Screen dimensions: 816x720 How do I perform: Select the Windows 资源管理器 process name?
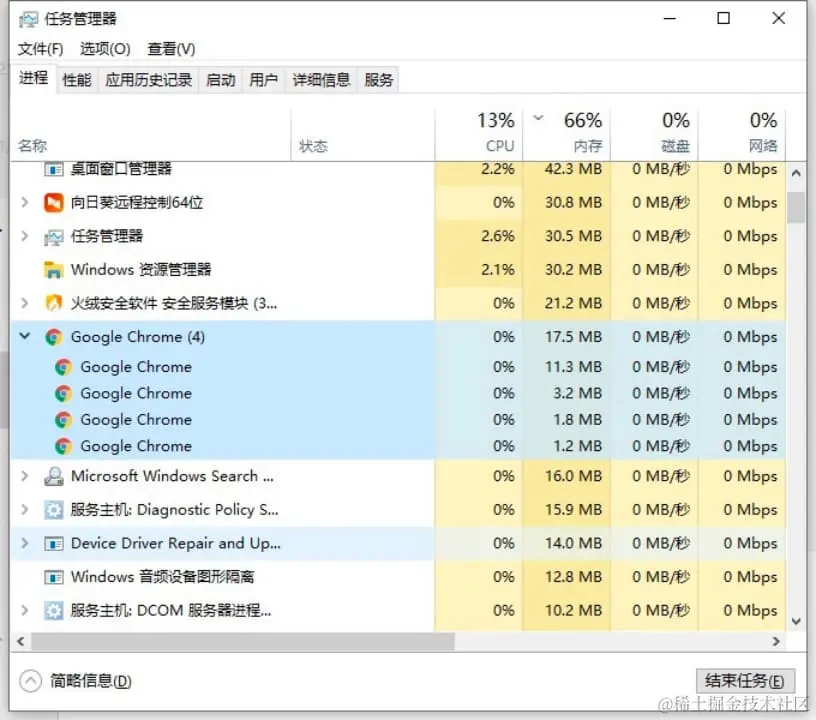point(141,269)
